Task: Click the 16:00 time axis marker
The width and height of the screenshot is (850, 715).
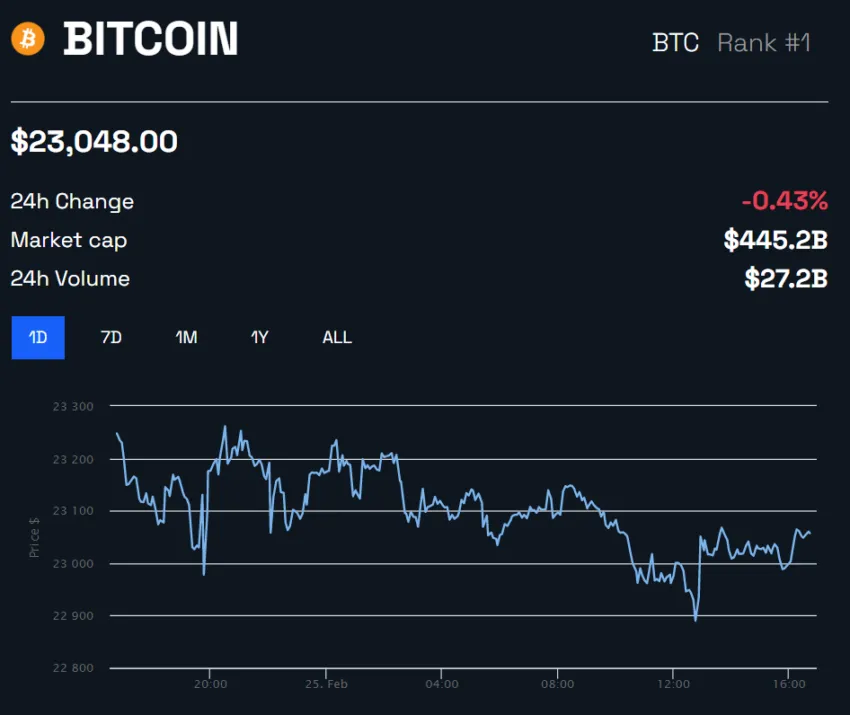Action: (789, 684)
